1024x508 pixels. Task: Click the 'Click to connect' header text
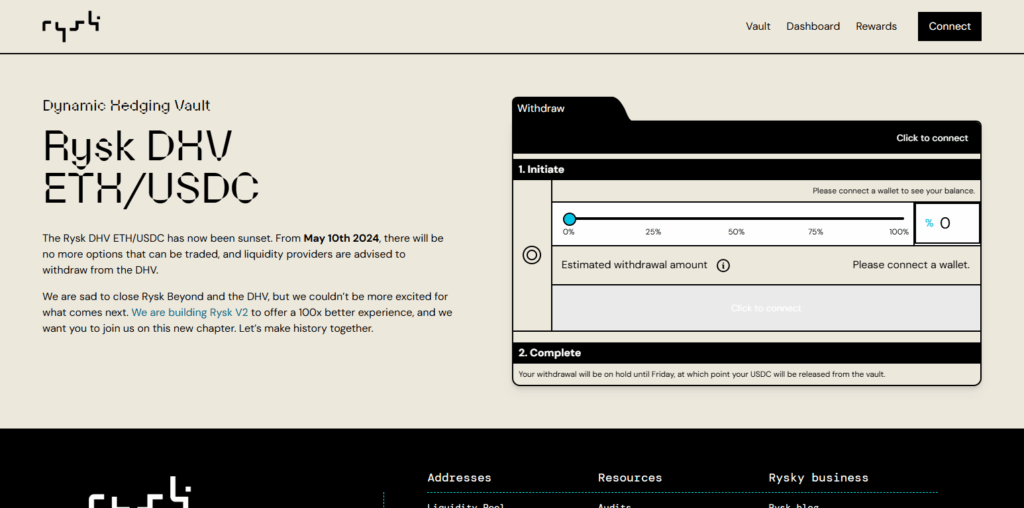932,138
